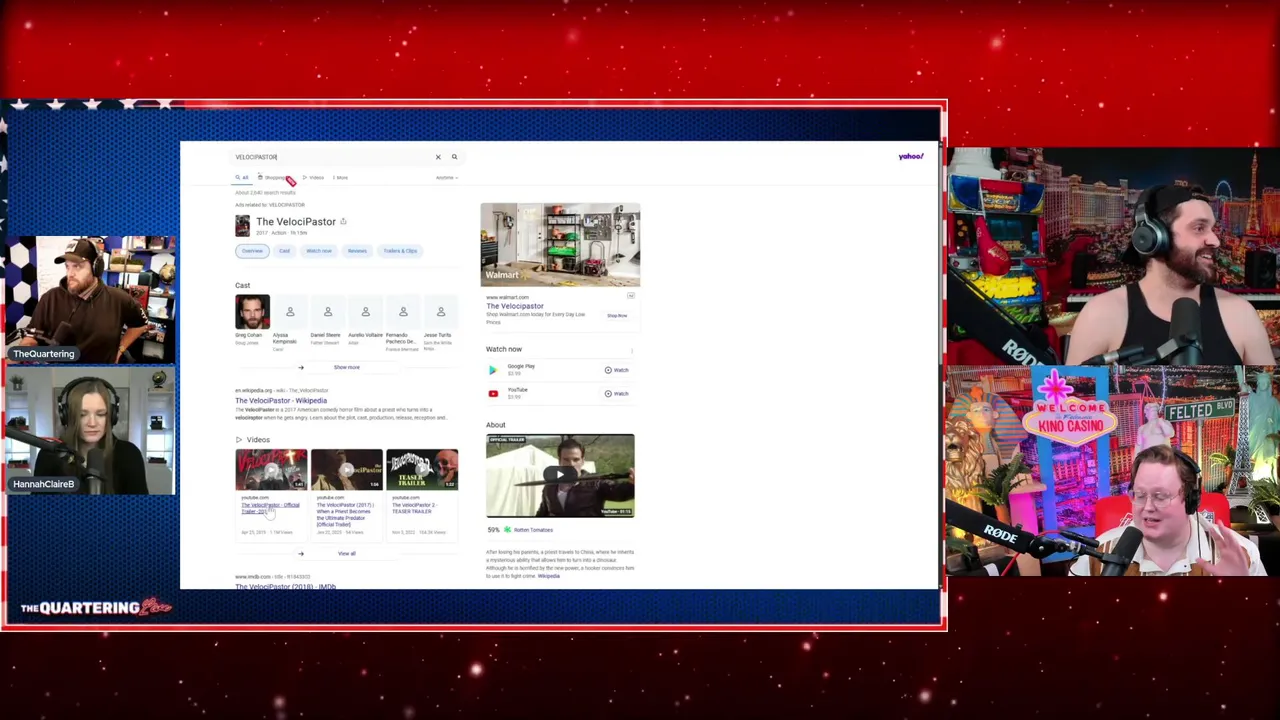Play the 2017 Official Trailer video thumbnail
1280x720 pixels.
346,470
